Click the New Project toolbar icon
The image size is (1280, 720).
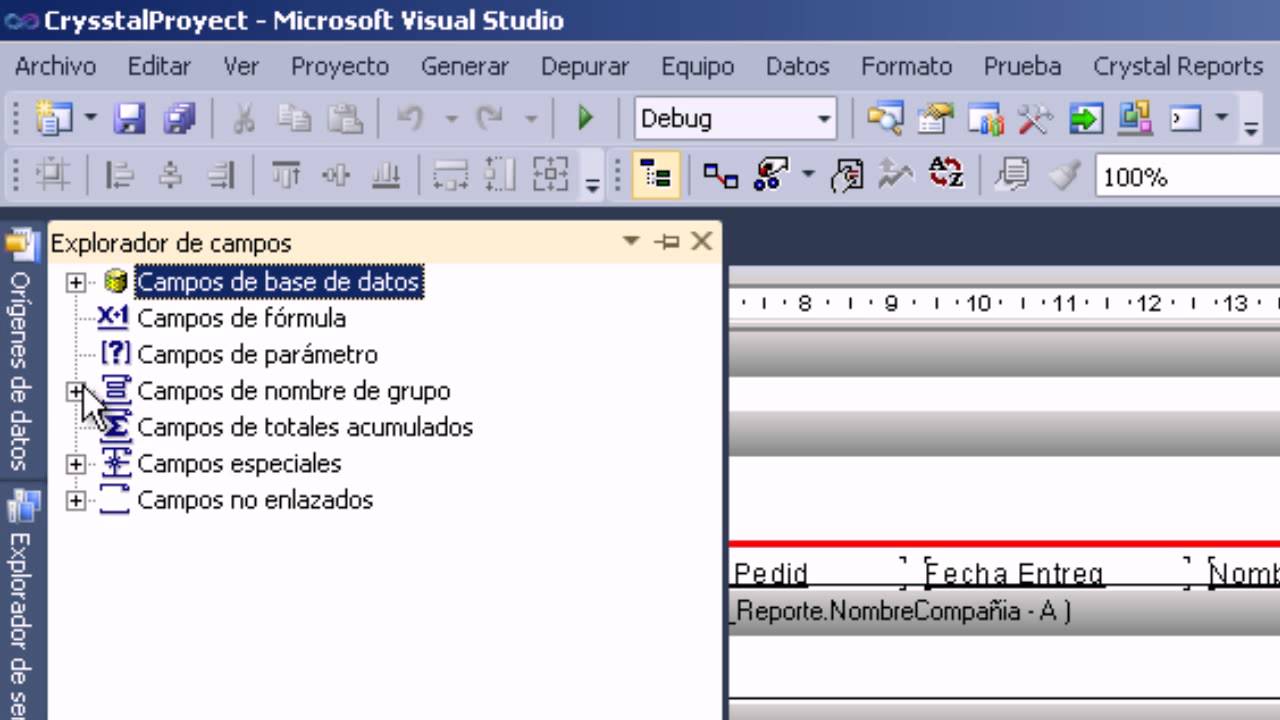click(x=52, y=119)
